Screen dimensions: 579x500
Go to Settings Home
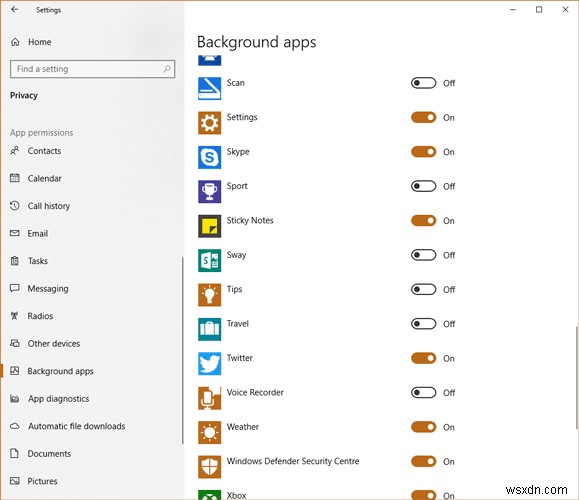click(92, 42)
